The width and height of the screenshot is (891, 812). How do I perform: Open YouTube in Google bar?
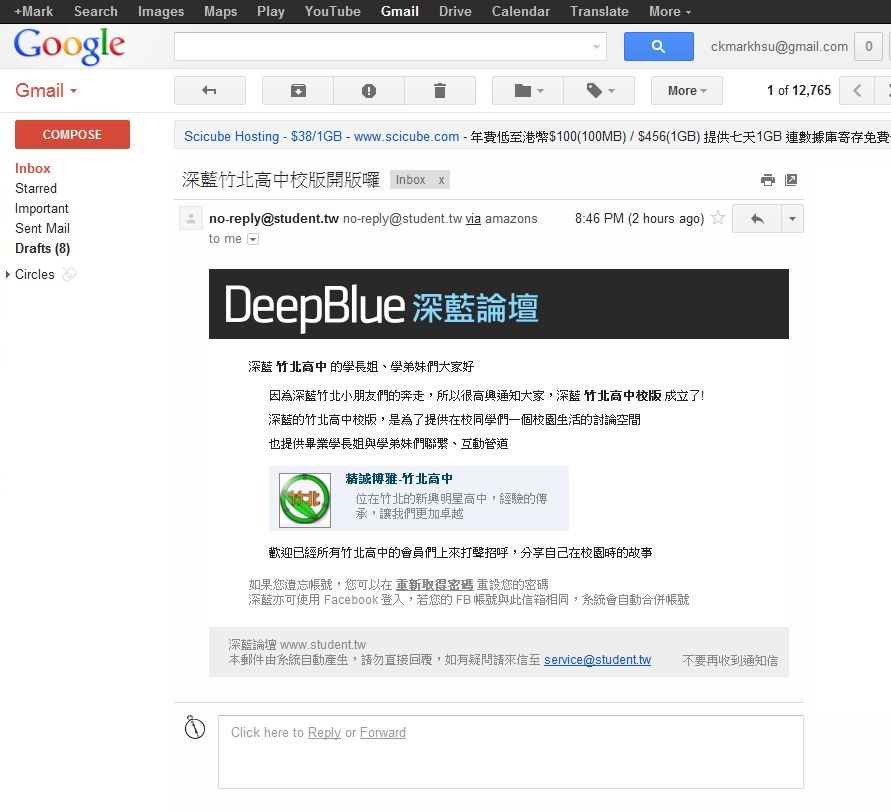tap(332, 11)
